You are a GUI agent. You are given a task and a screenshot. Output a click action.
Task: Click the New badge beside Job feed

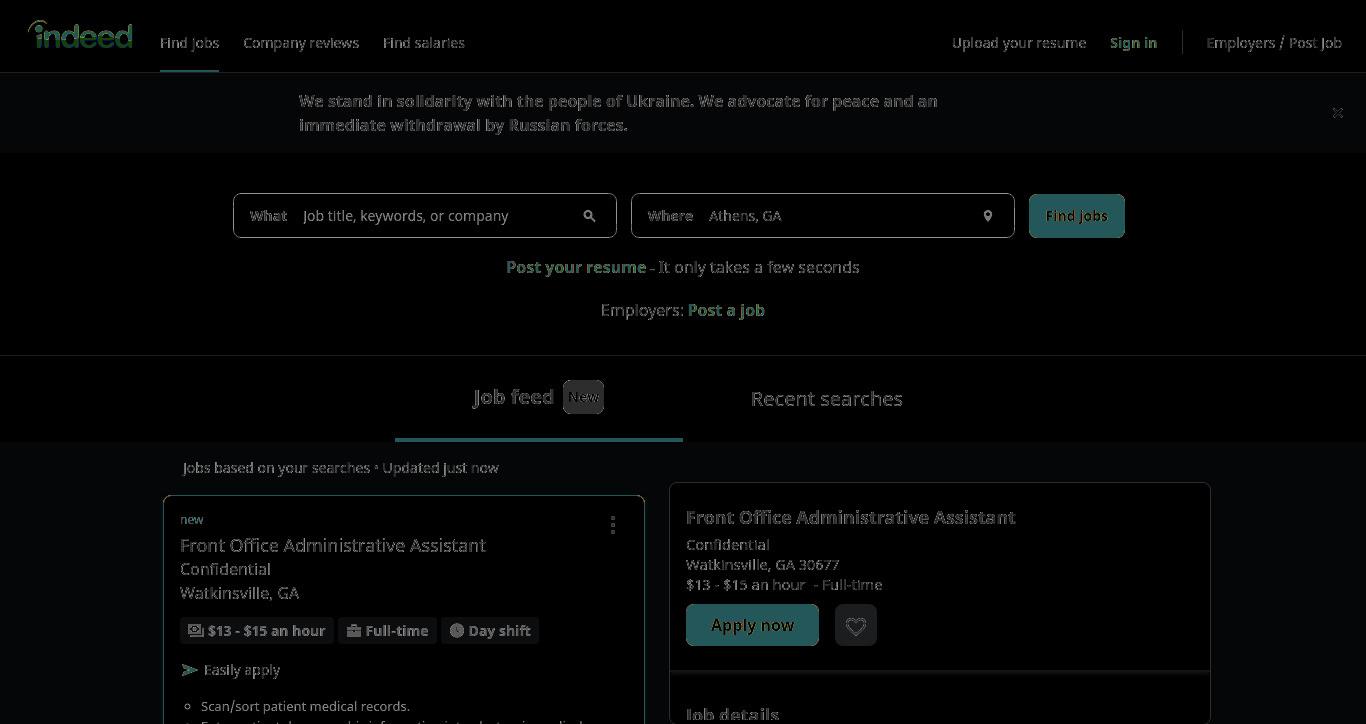point(584,397)
